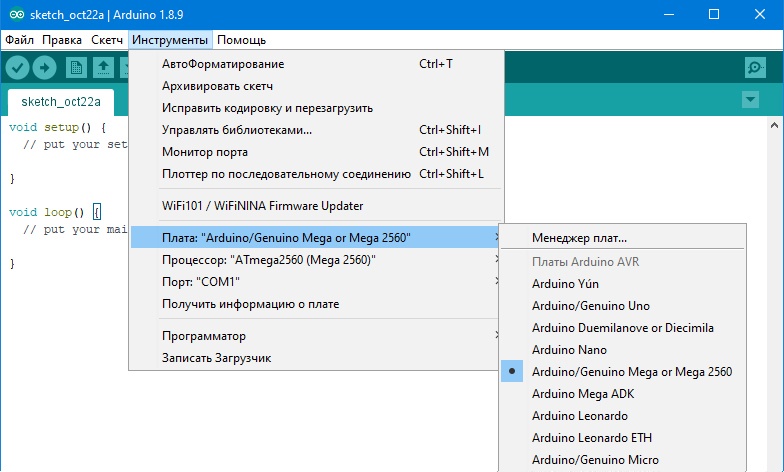This screenshot has width=784, height=472.
Task: Click the Open sketch up-arrow icon
Action: click(103, 68)
